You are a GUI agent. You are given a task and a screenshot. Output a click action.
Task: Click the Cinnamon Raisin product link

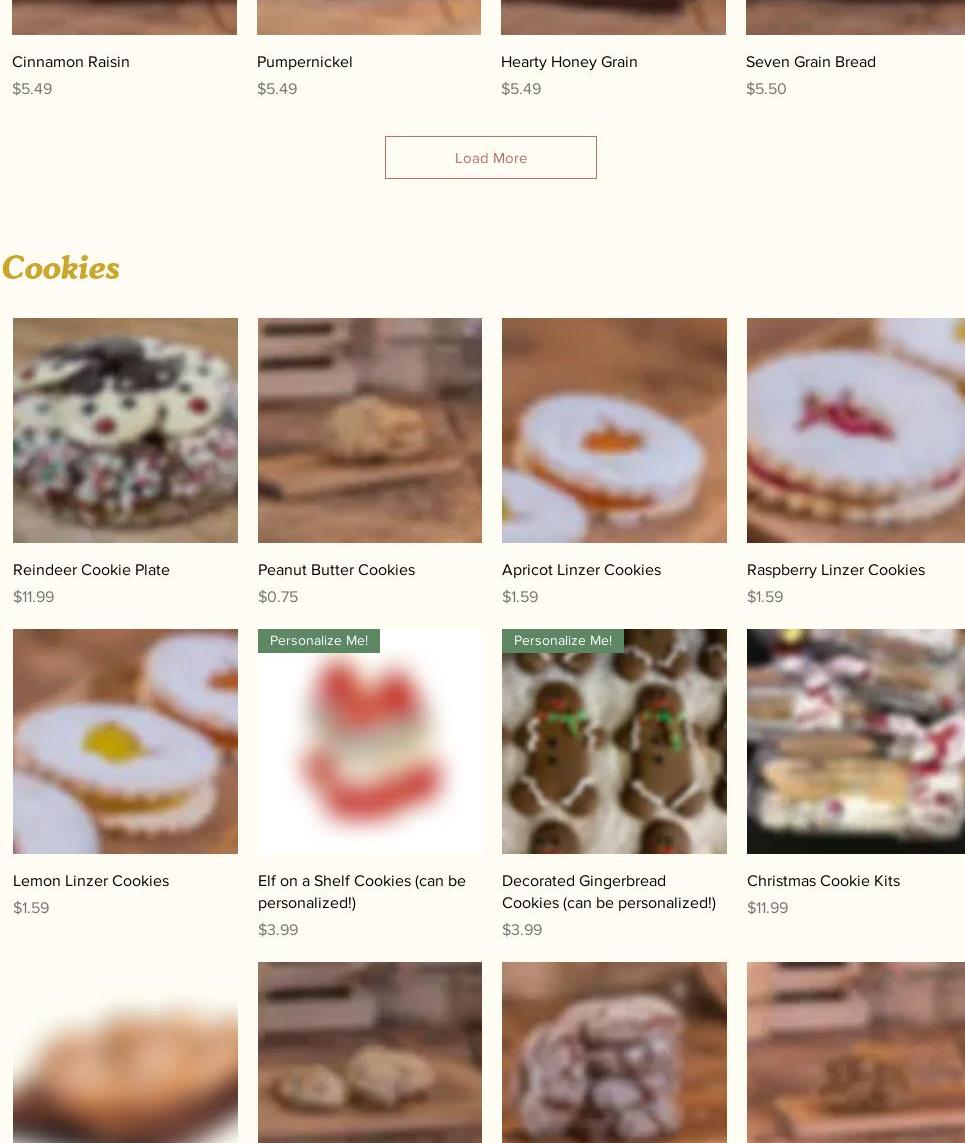point(71,62)
